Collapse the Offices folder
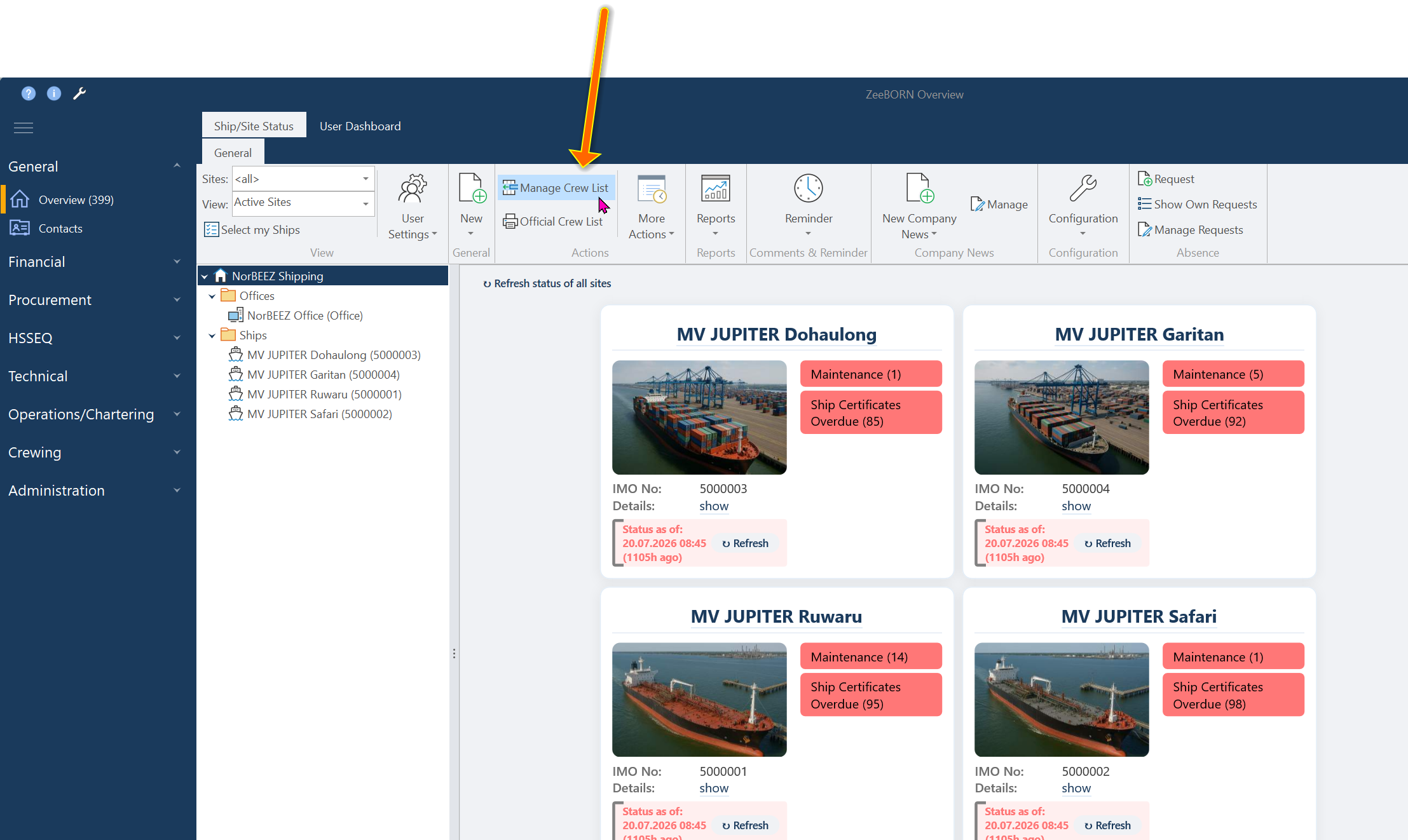1408x840 pixels. 212,296
